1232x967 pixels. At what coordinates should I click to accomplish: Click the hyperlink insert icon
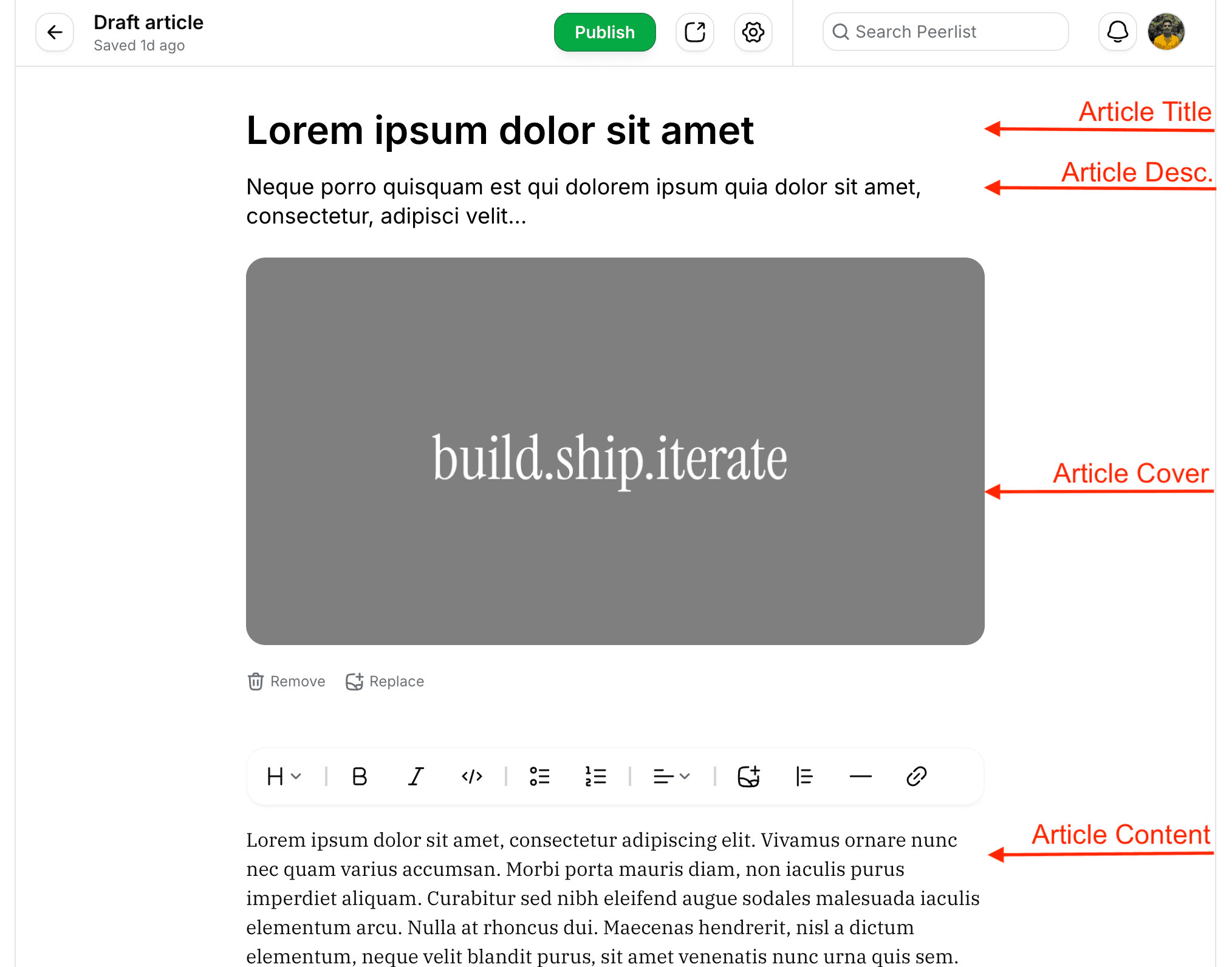click(x=915, y=776)
